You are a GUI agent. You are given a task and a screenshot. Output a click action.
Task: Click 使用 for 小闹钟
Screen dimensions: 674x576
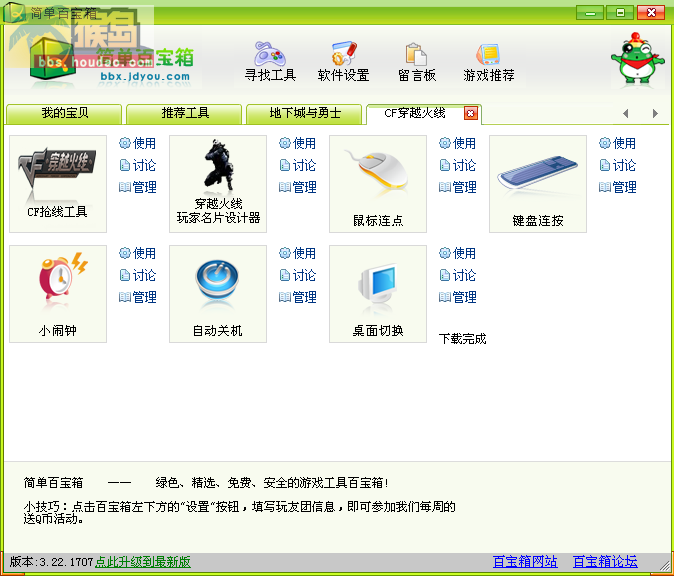(x=138, y=253)
